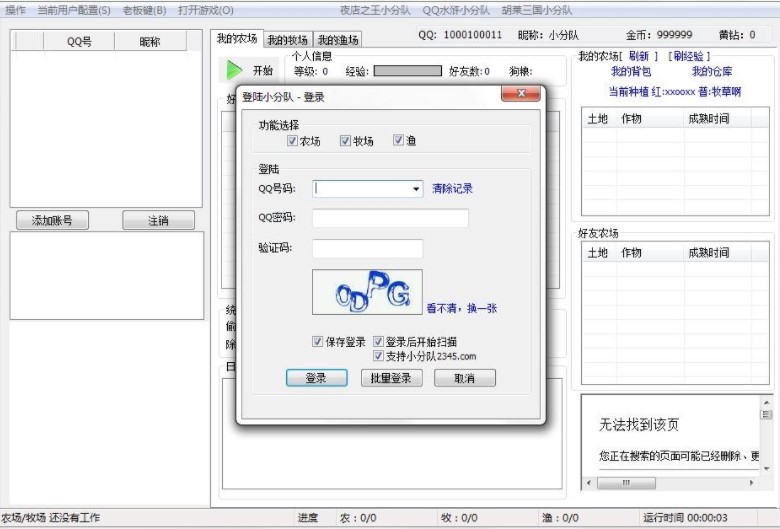The image size is (780, 529).
Task: Click the 昵称 column header
Action: [150, 41]
